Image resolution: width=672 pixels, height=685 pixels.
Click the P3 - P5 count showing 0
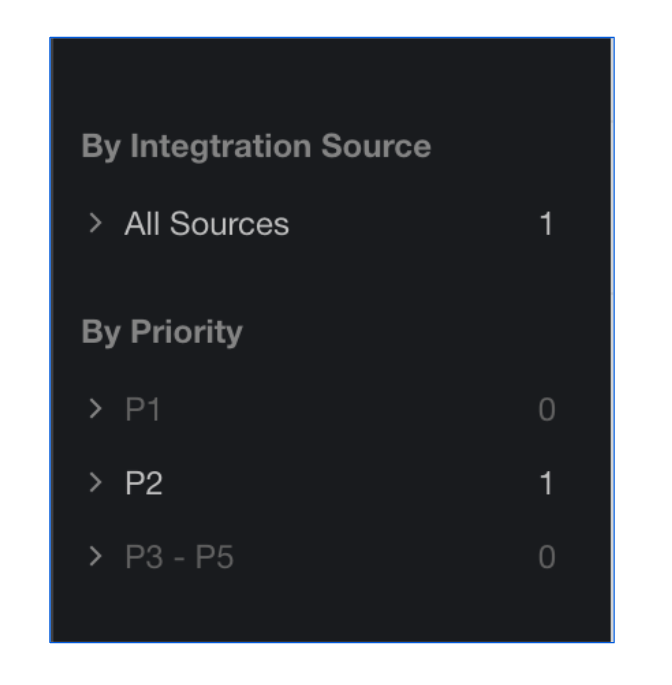pos(547,557)
